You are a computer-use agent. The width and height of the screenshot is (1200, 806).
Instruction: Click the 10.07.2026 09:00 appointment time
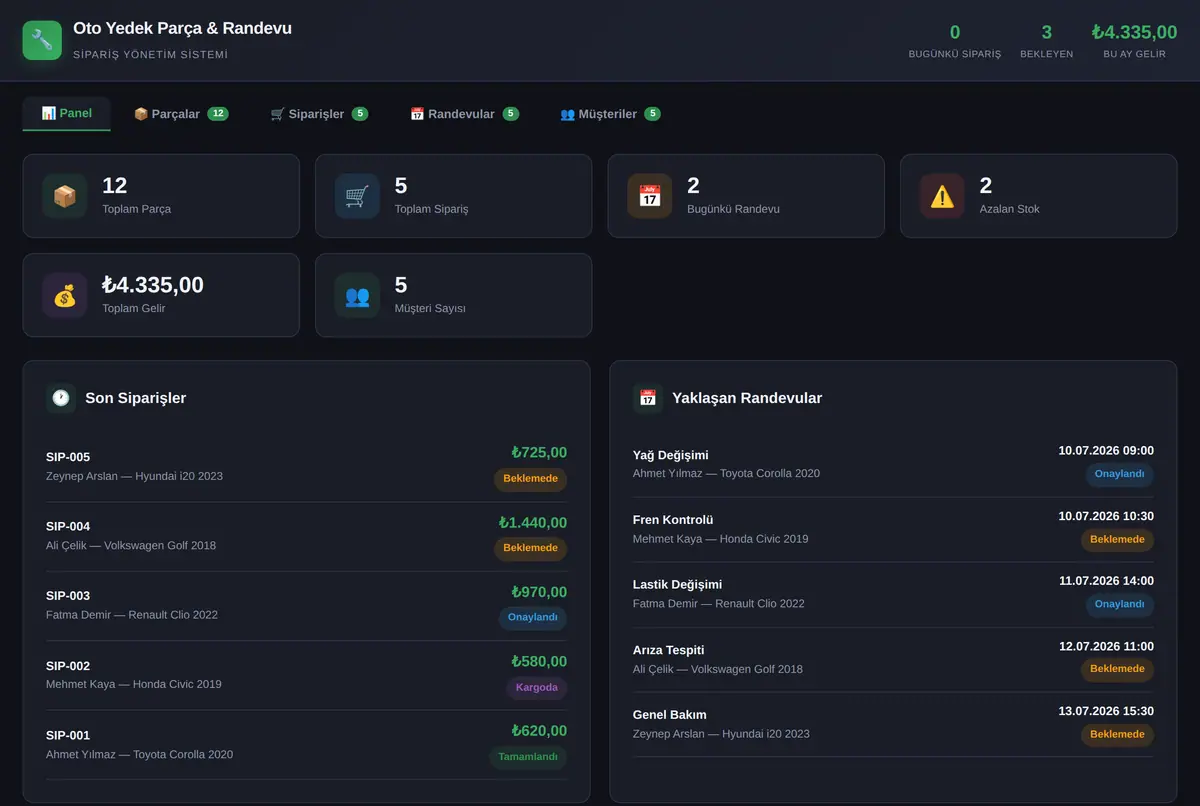[x=1106, y=451]
